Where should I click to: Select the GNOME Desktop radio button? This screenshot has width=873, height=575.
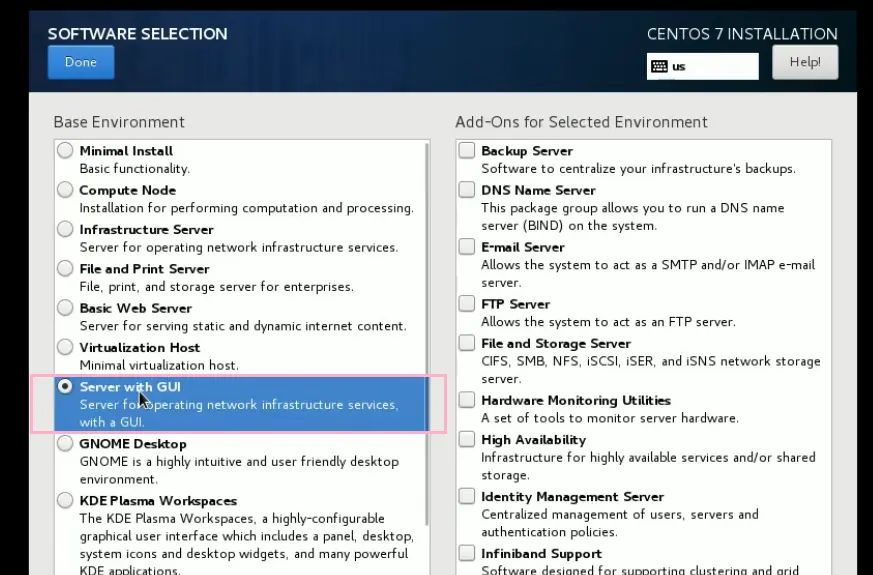[x=65, y=443]
